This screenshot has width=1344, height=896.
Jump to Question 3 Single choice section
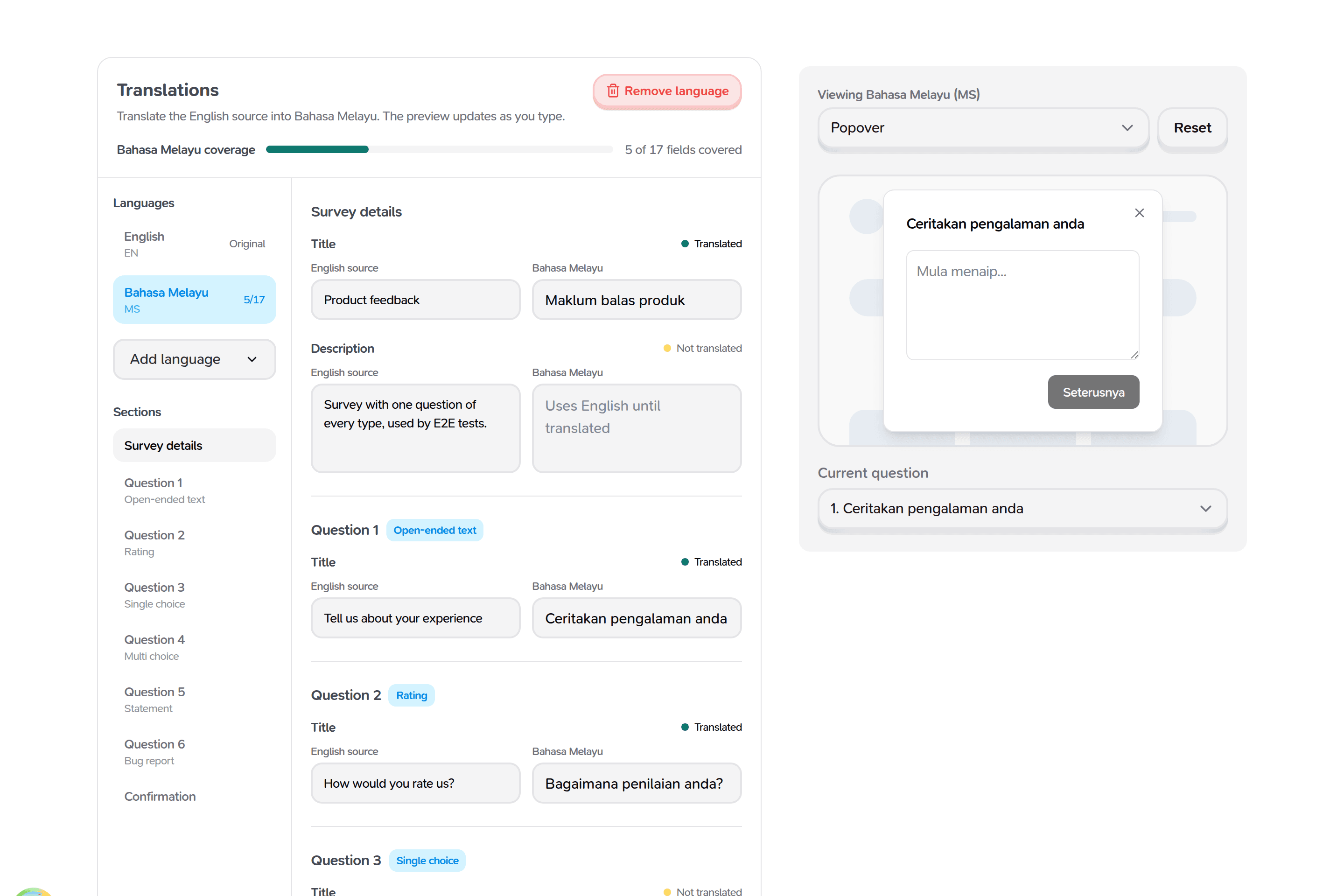[x=194, y=595]
